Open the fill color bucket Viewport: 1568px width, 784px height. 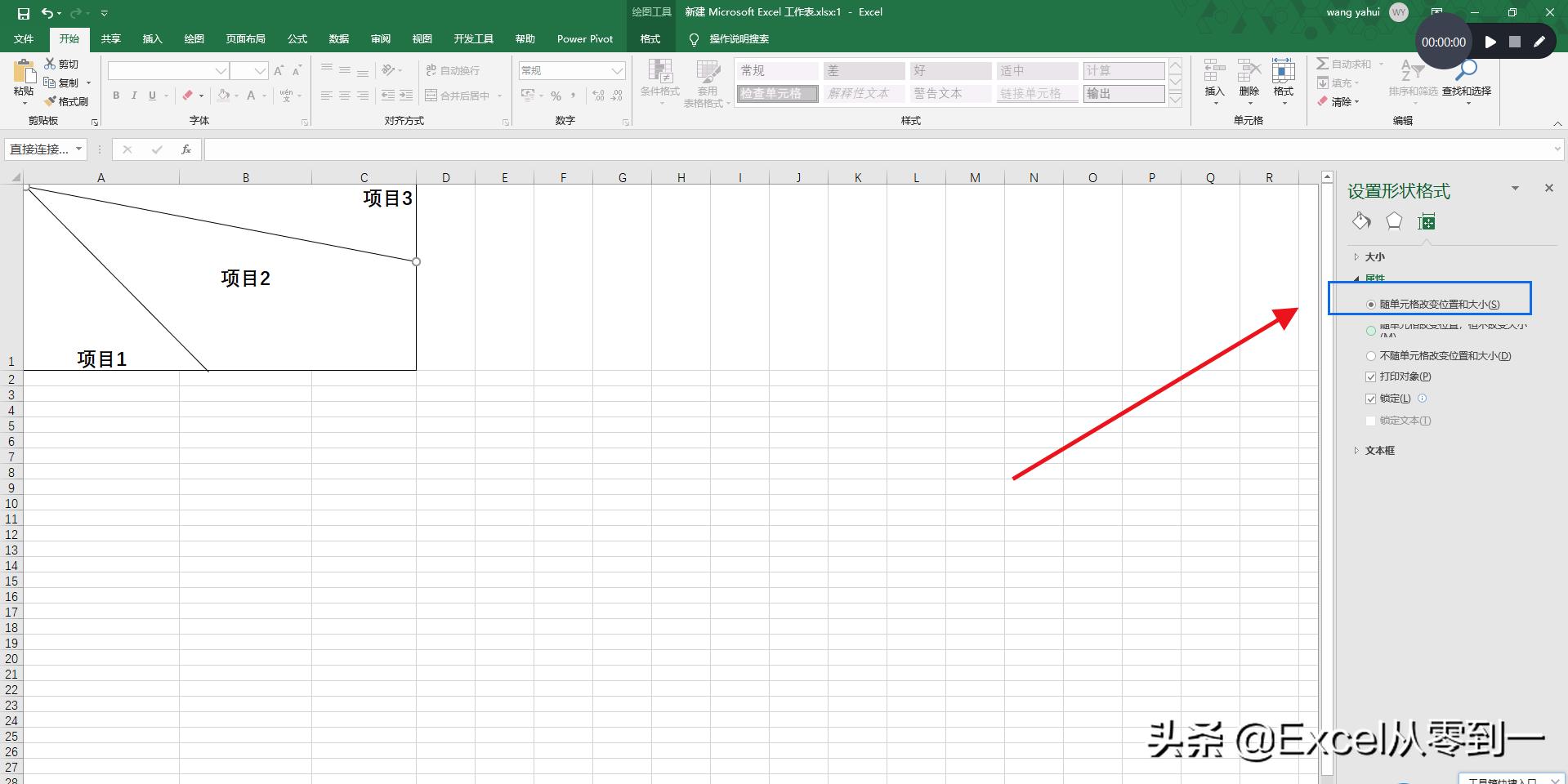point(223,96)
